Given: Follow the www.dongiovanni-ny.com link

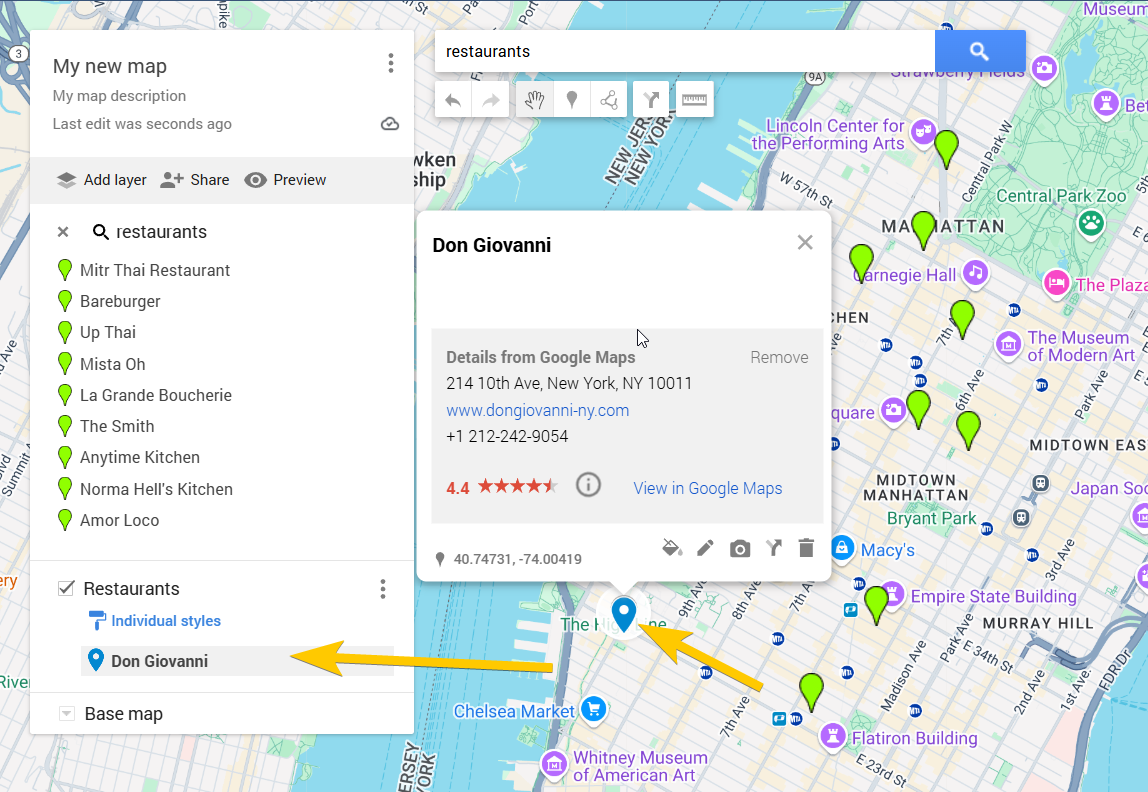Looking at the screenshot, I should [537, 410].
